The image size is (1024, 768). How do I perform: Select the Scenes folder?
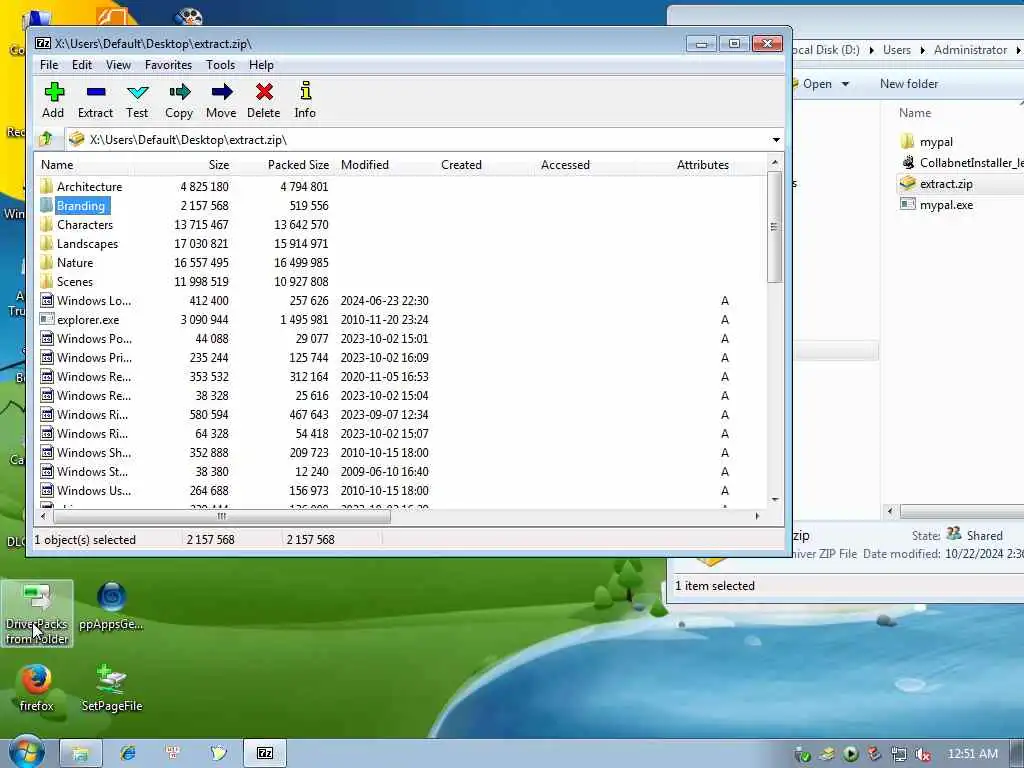pyautogui.click(x=67, y=281)
